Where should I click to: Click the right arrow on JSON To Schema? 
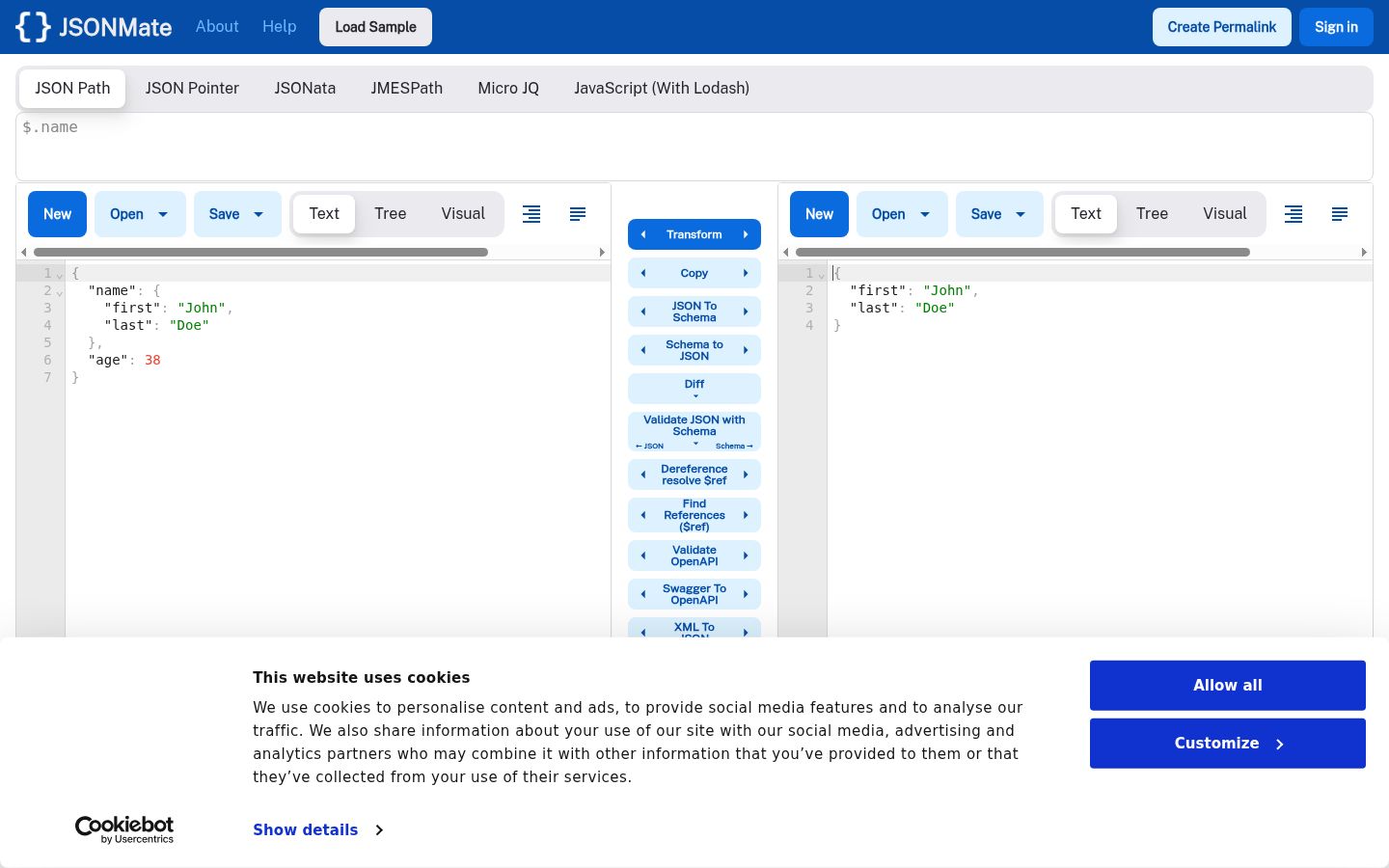coord(746,312)
